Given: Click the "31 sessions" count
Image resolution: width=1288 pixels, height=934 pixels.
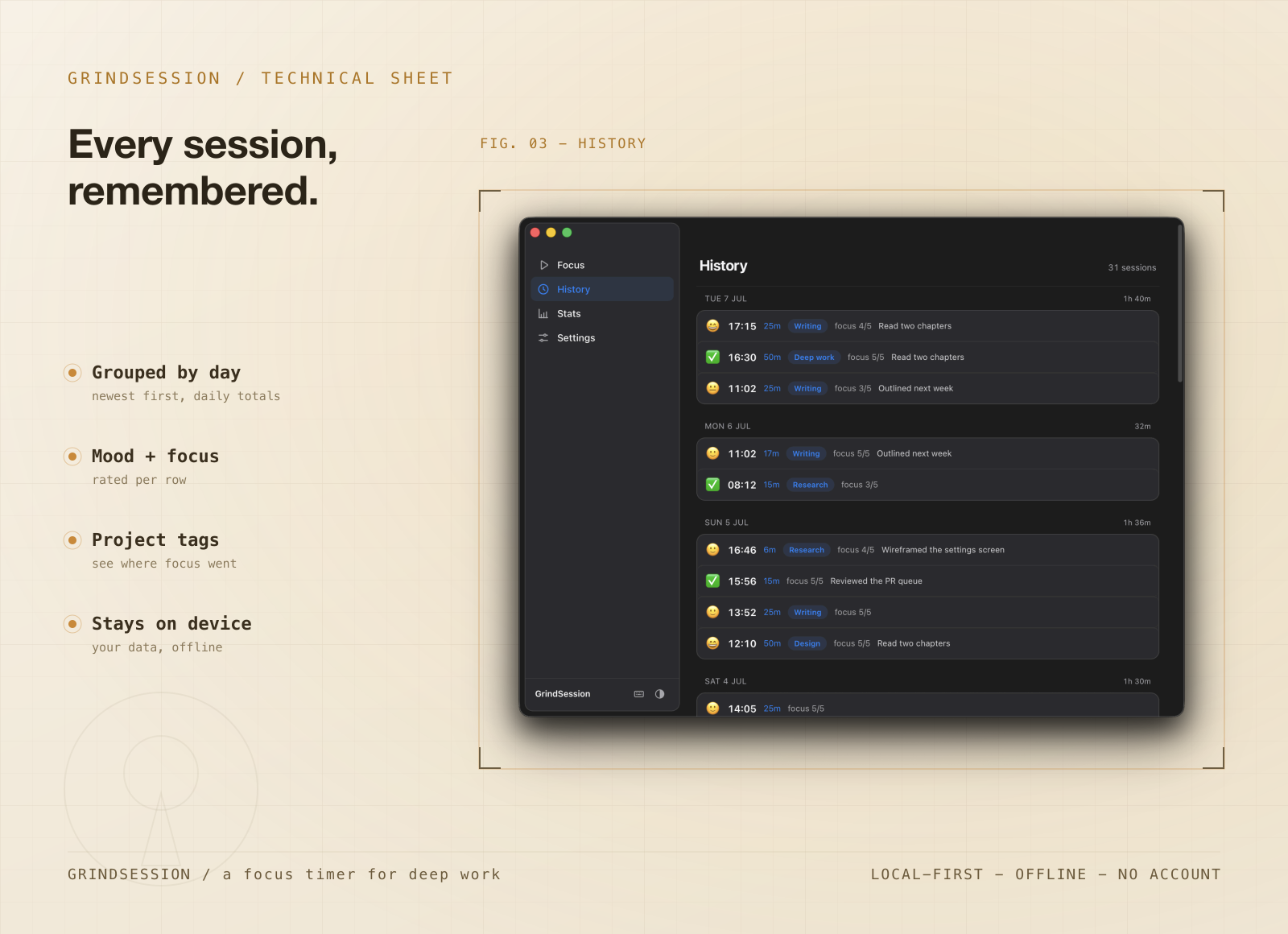Looking at the screenshot, I should click(1132, 267).
